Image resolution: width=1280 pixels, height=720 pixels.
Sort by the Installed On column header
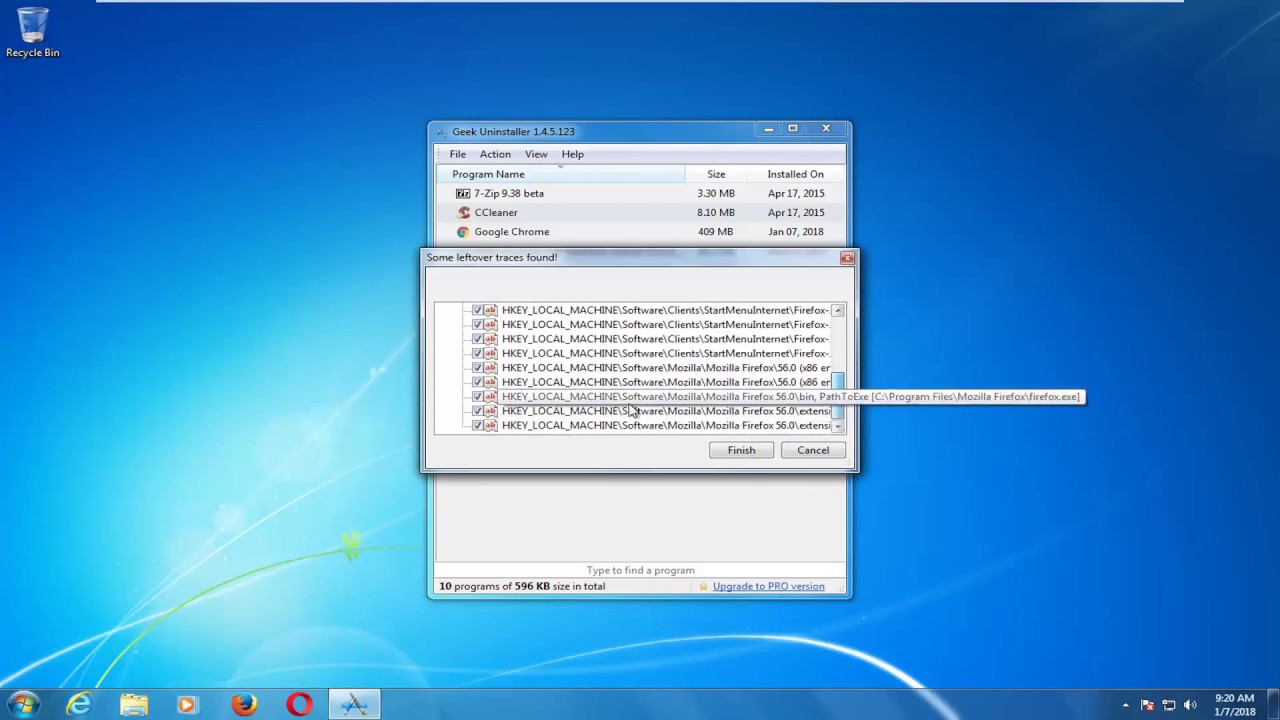(x=795, y=174)
